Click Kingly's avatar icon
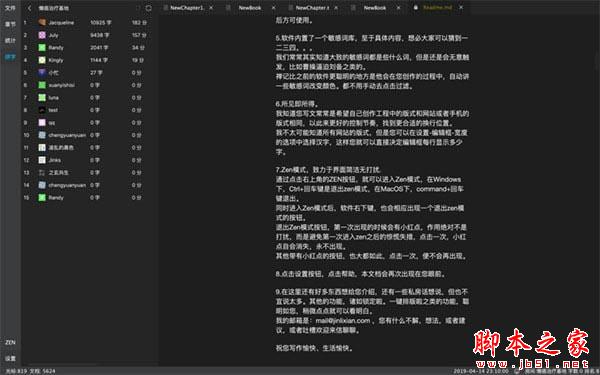This screenshot has height=375, width=600. (42, 60)
